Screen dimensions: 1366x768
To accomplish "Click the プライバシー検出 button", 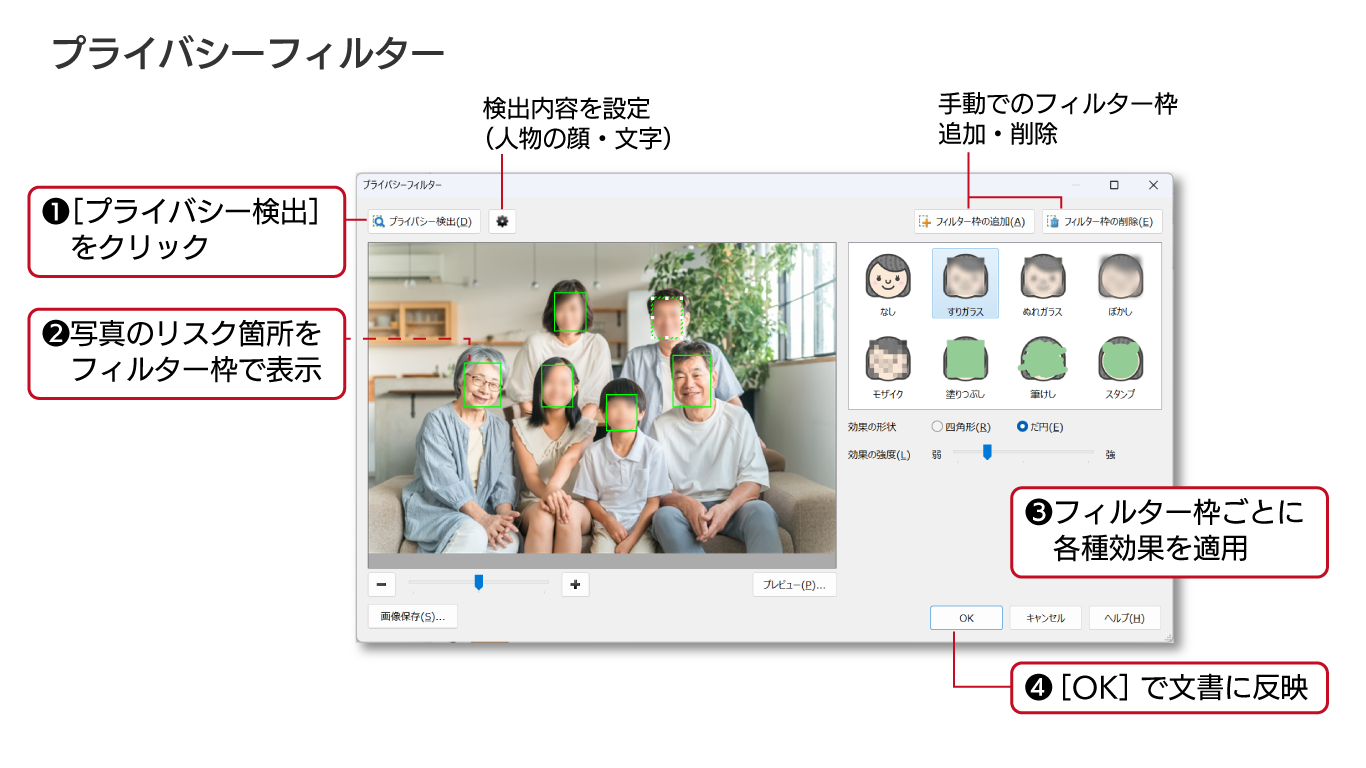I will pyautogui.click(x=424, y=222).
